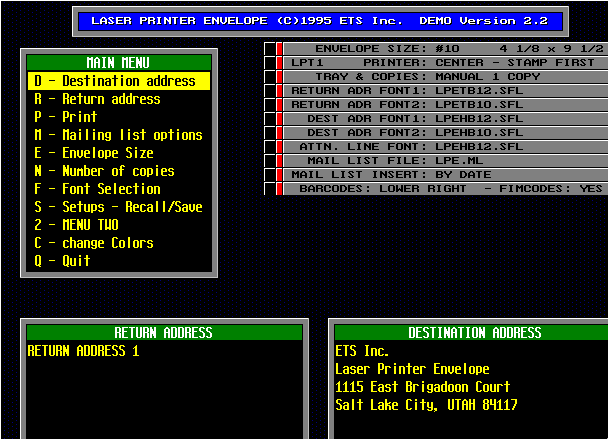The width and height of the screenshot is (608, 439).
Task: Choose R - Return address option
Action: pos(119,99)
